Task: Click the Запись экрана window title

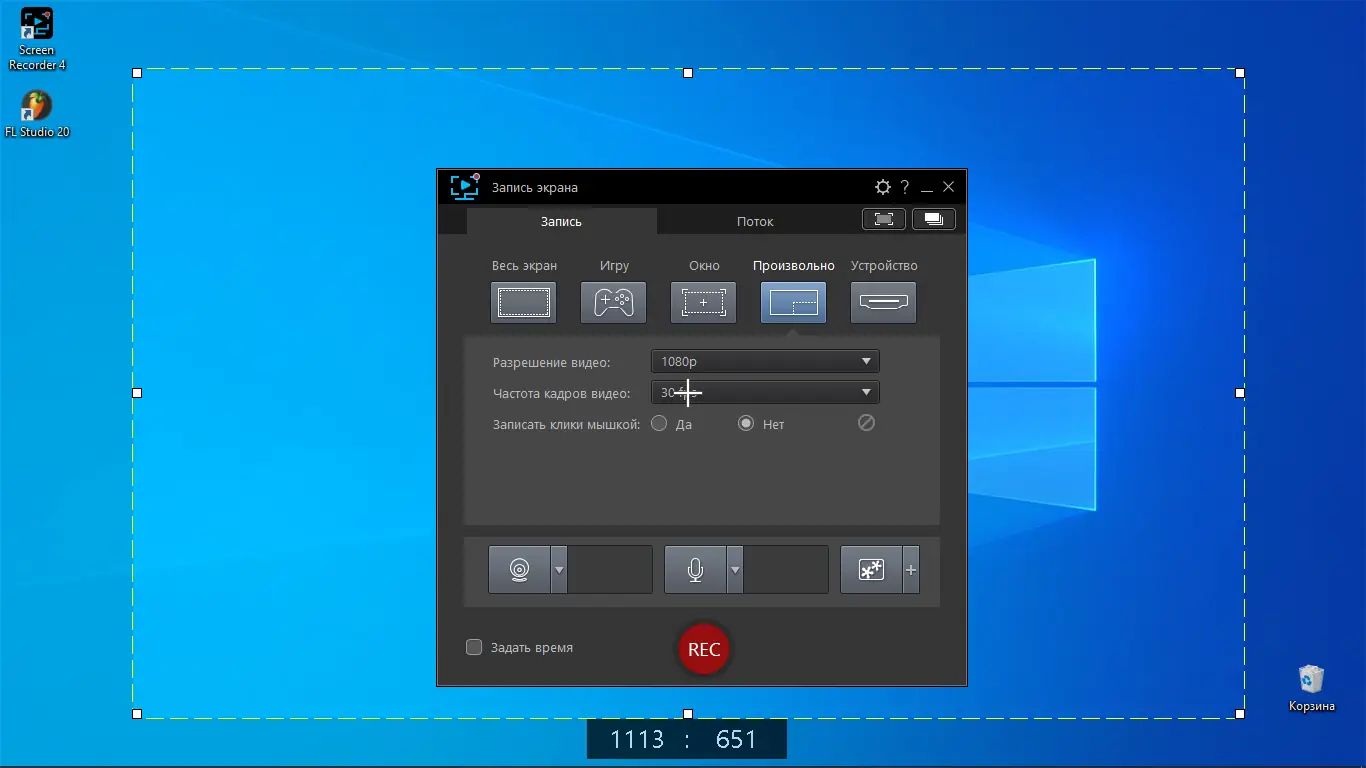Action: pos(535,187)
